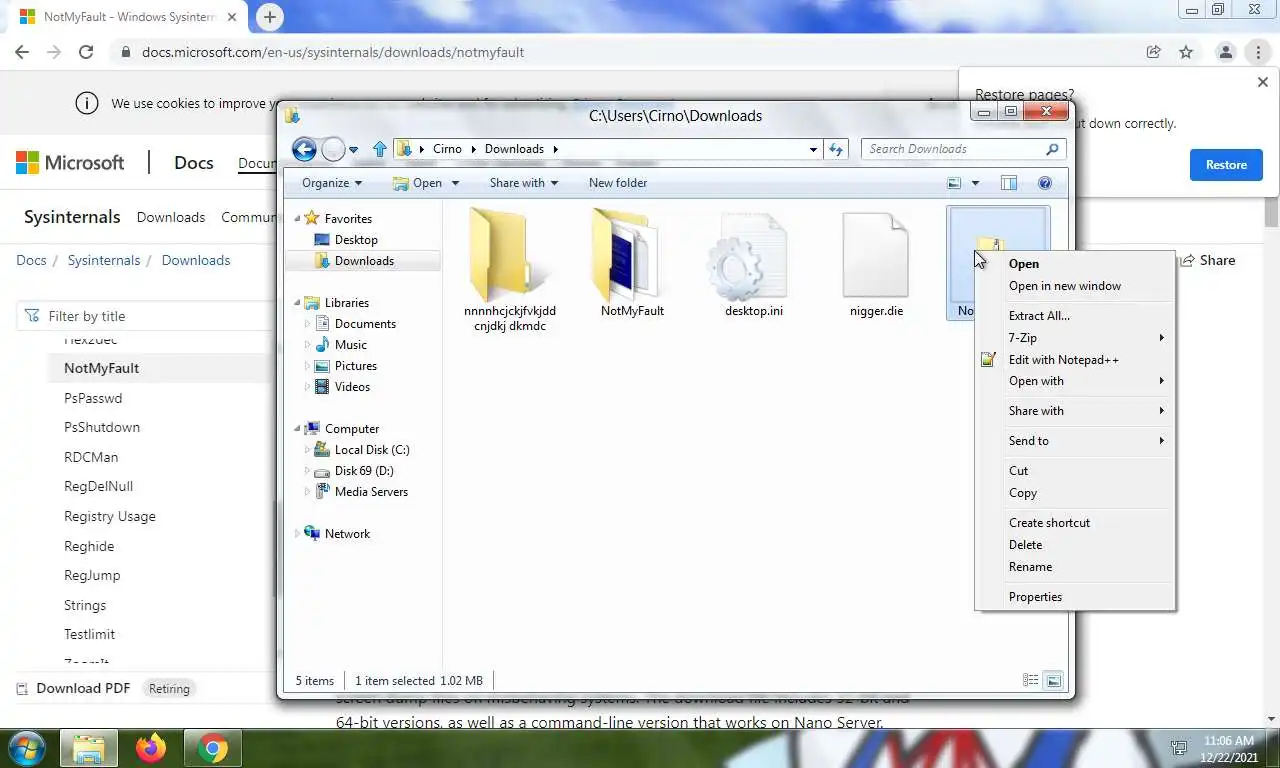Click the Filter by title box
The image size is (1280, 768).
pos(145,316)
